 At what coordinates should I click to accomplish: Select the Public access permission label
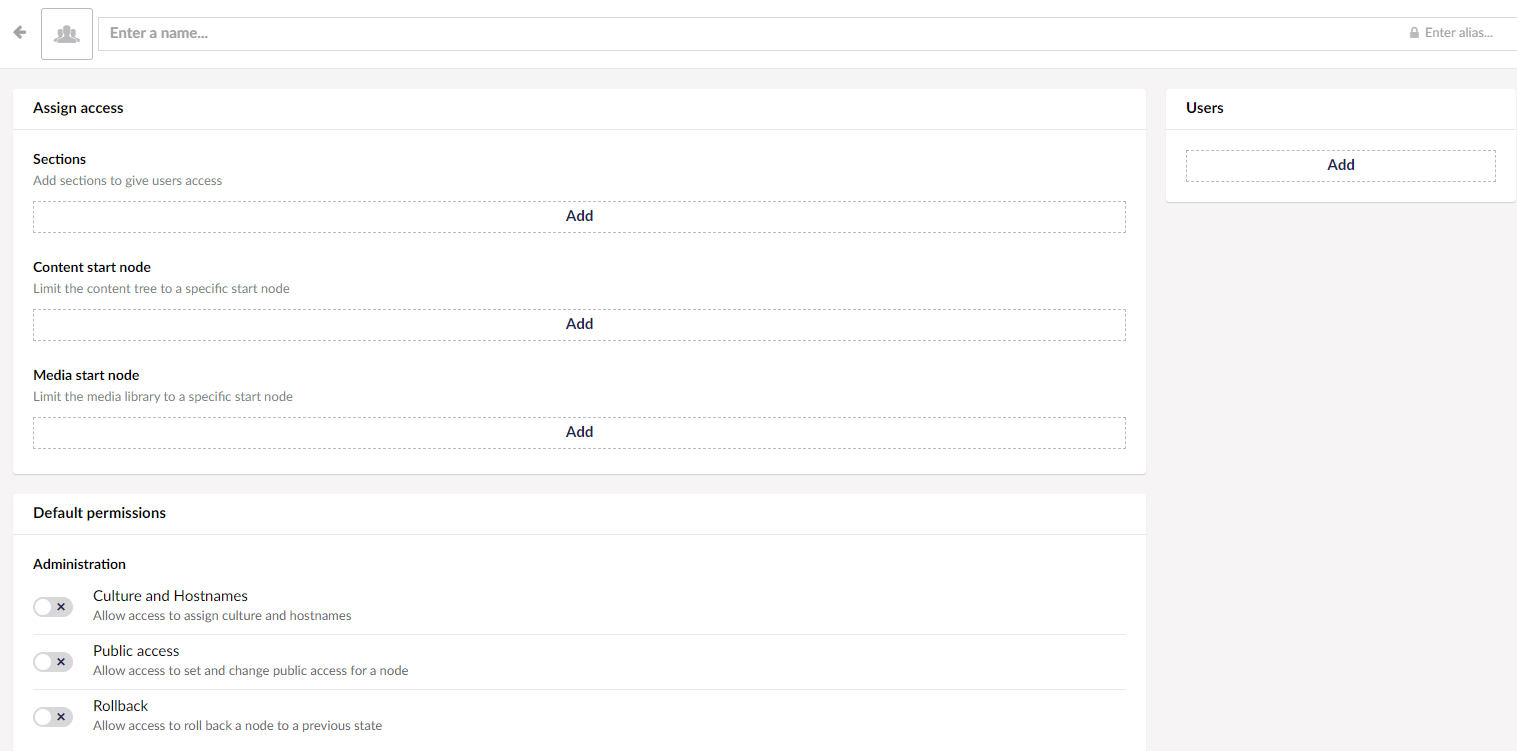pos(136,651)
